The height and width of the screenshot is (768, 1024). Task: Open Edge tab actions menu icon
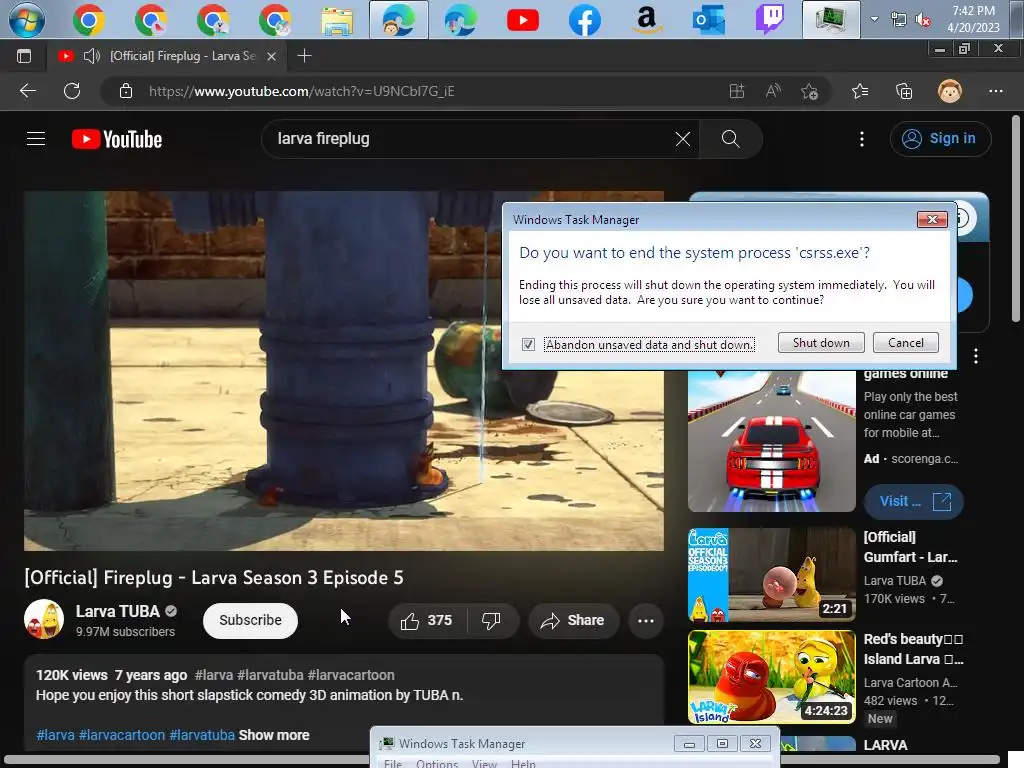[24, 56]
